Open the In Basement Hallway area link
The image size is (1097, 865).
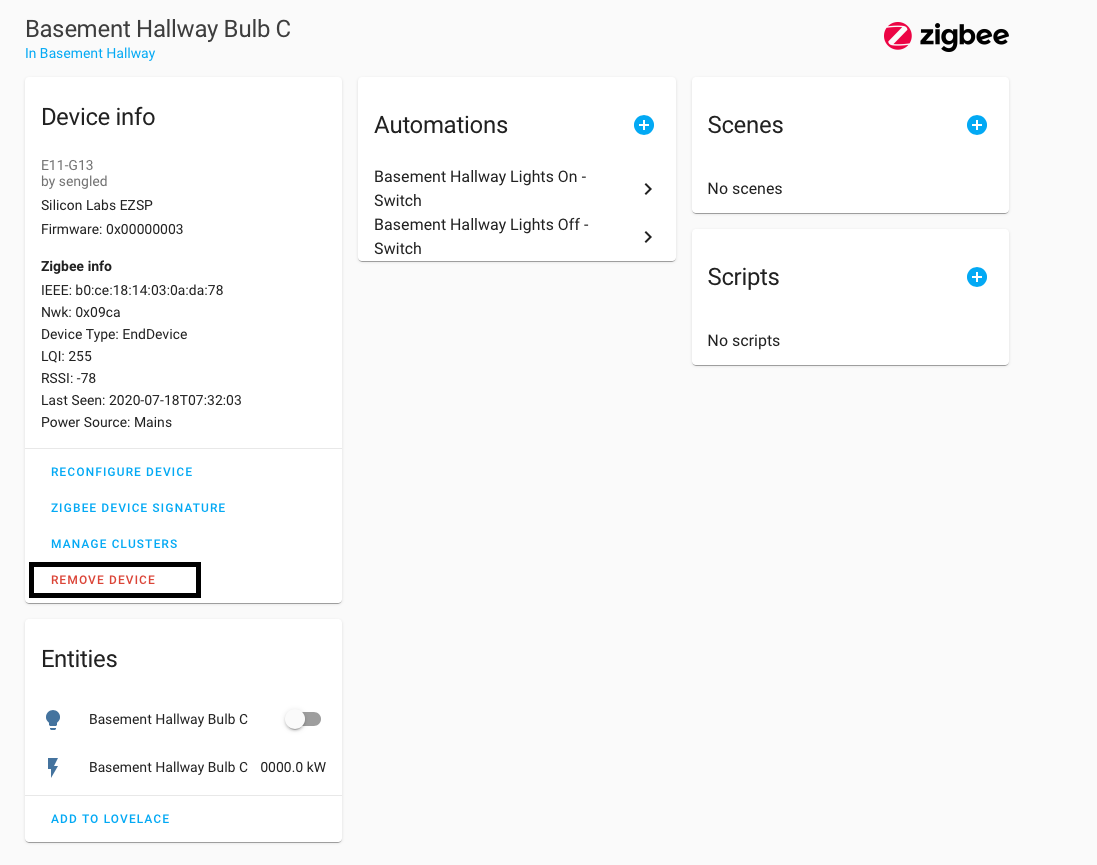pyautogui.click(x=88, y=53)
